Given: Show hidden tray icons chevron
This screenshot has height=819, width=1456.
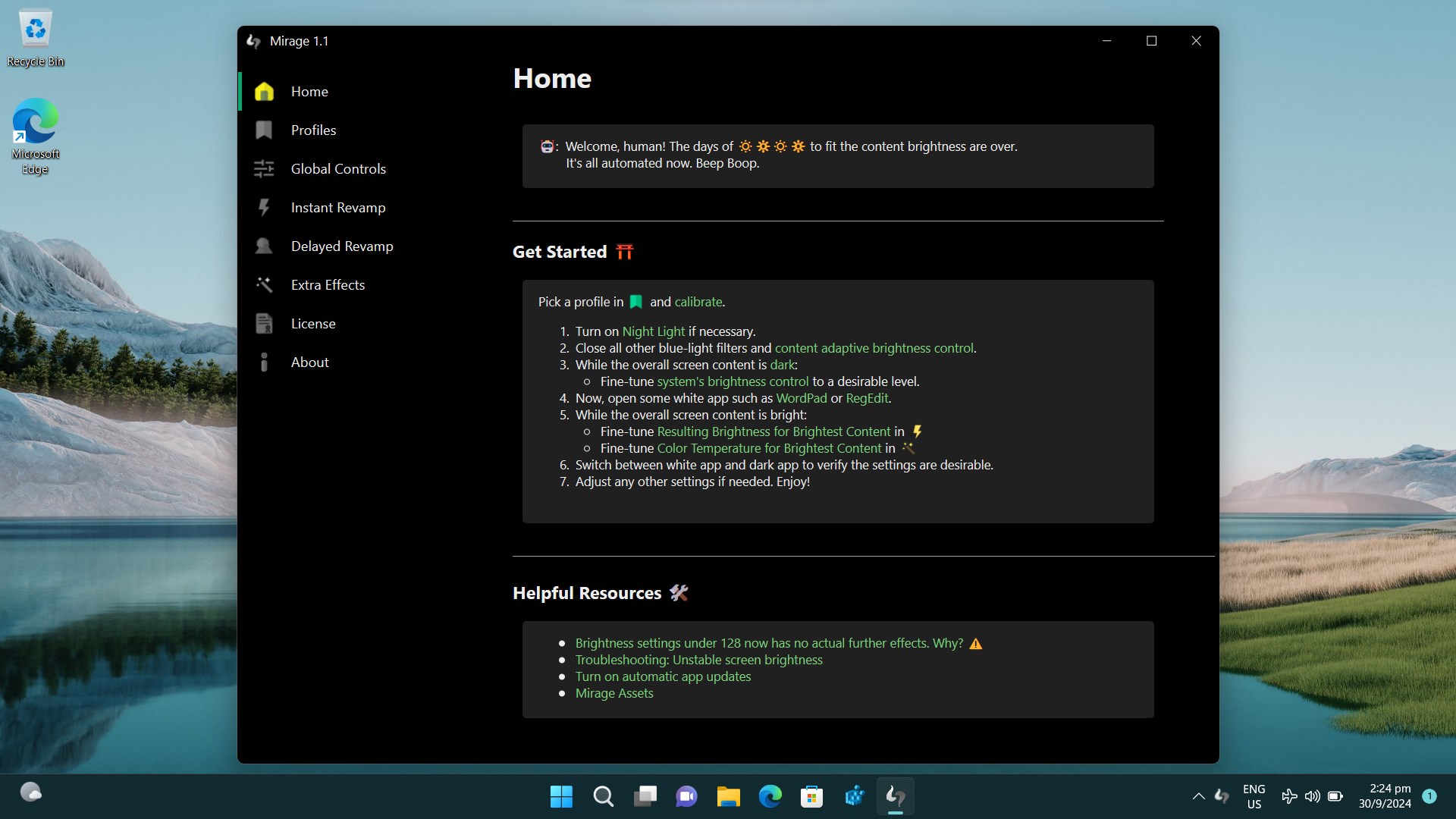Looking at the screenshot, I should 1198,796.
